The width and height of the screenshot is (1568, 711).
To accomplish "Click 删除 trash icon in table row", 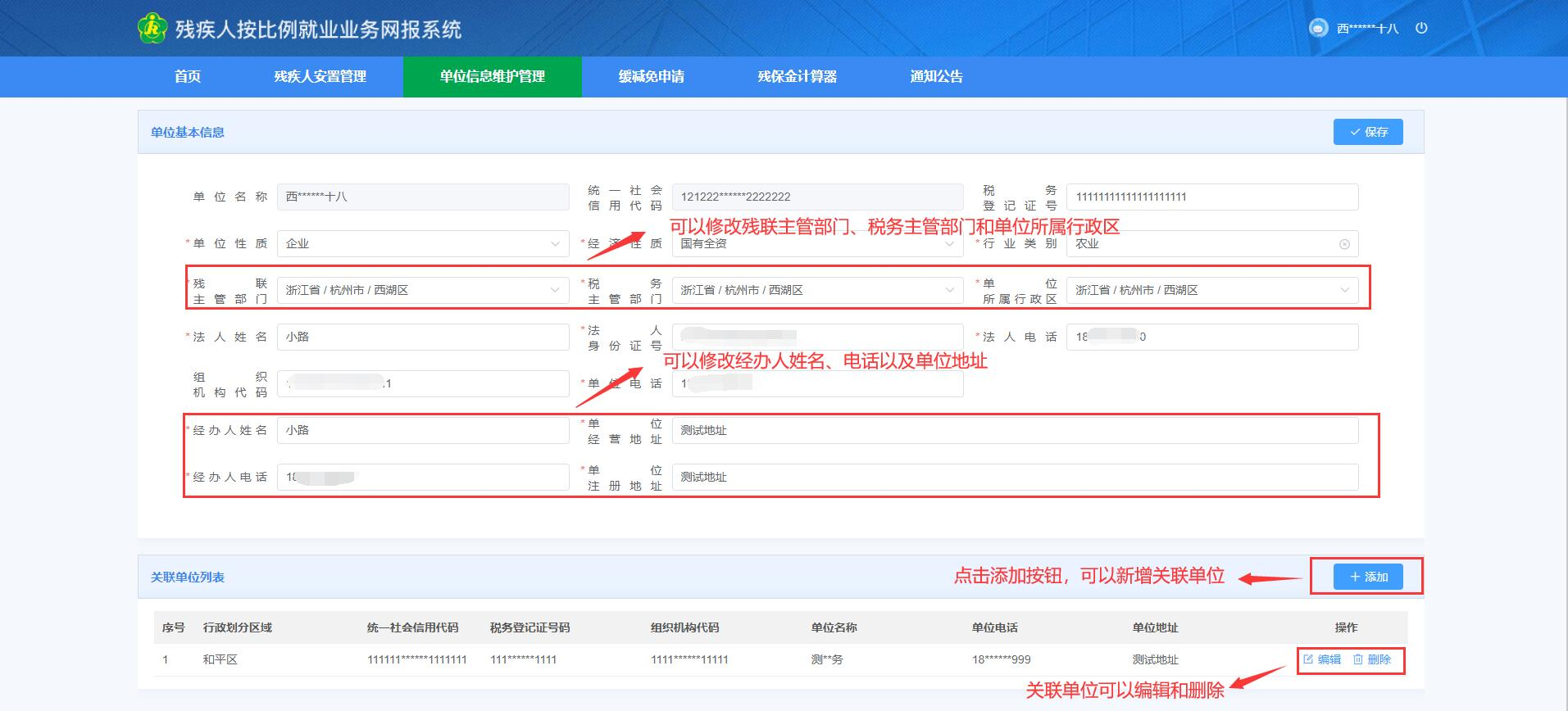I will [x=1358, y=659].
